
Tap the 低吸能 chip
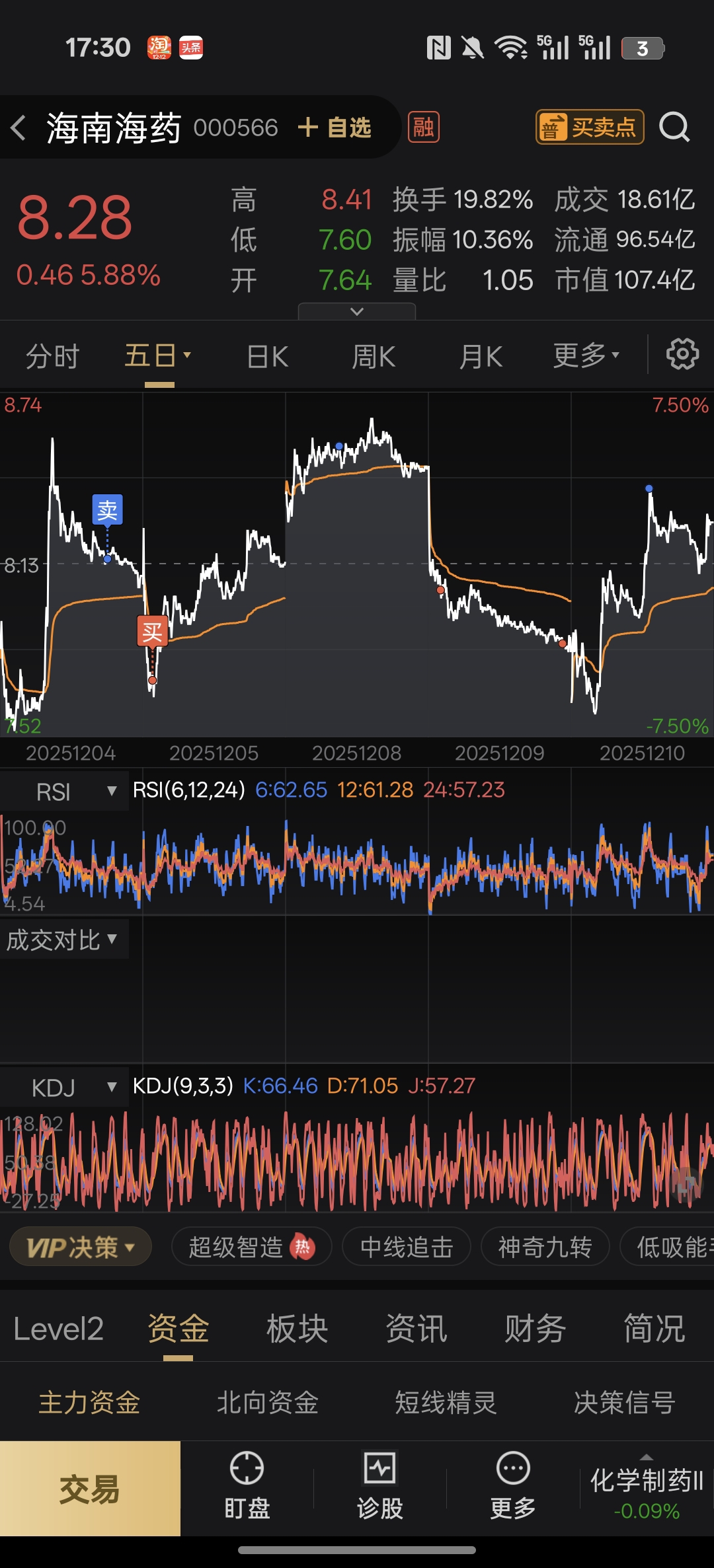pyautogui.click(x=668, y=1247)
